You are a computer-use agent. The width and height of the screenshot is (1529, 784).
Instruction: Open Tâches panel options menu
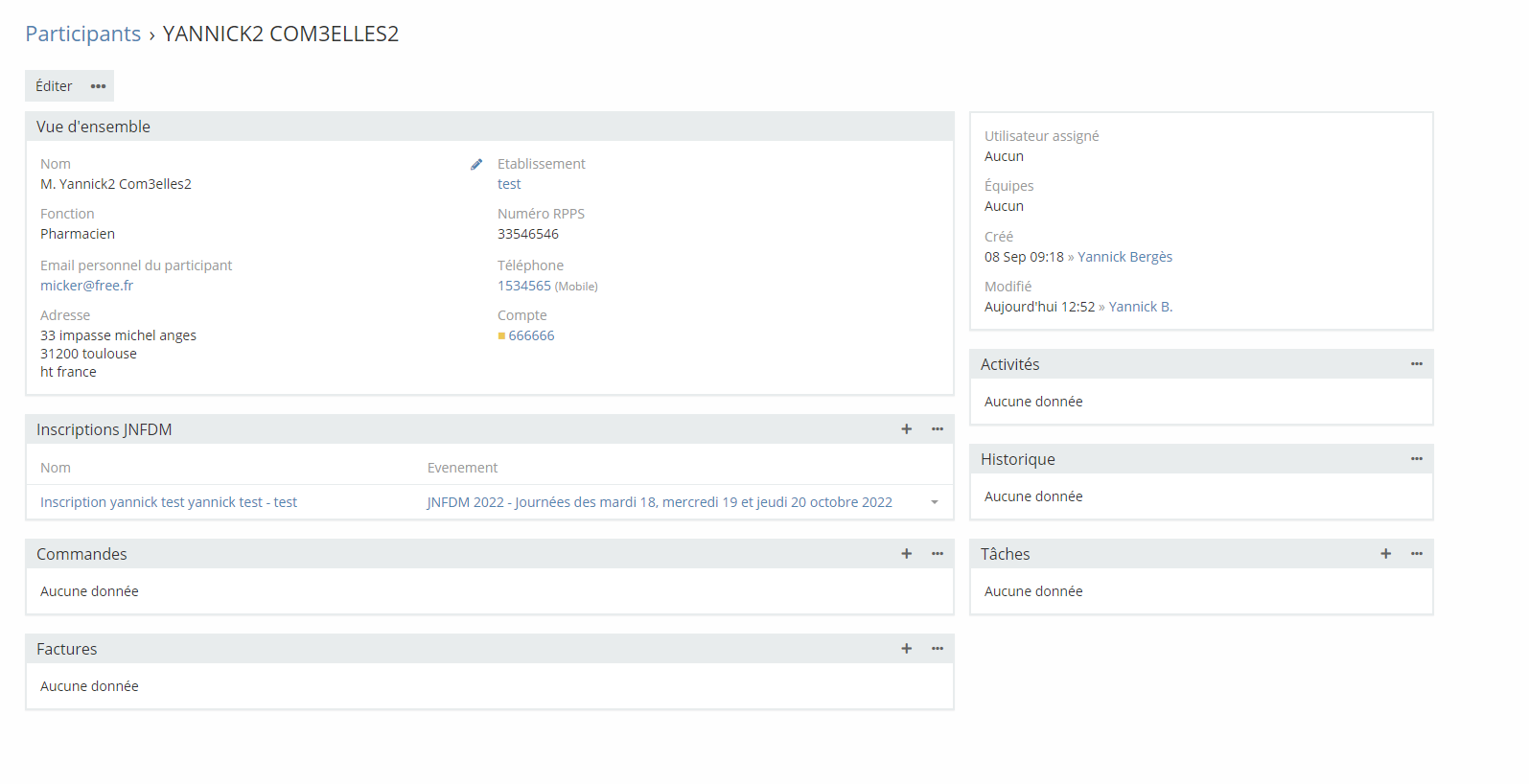click(1417, 554)
